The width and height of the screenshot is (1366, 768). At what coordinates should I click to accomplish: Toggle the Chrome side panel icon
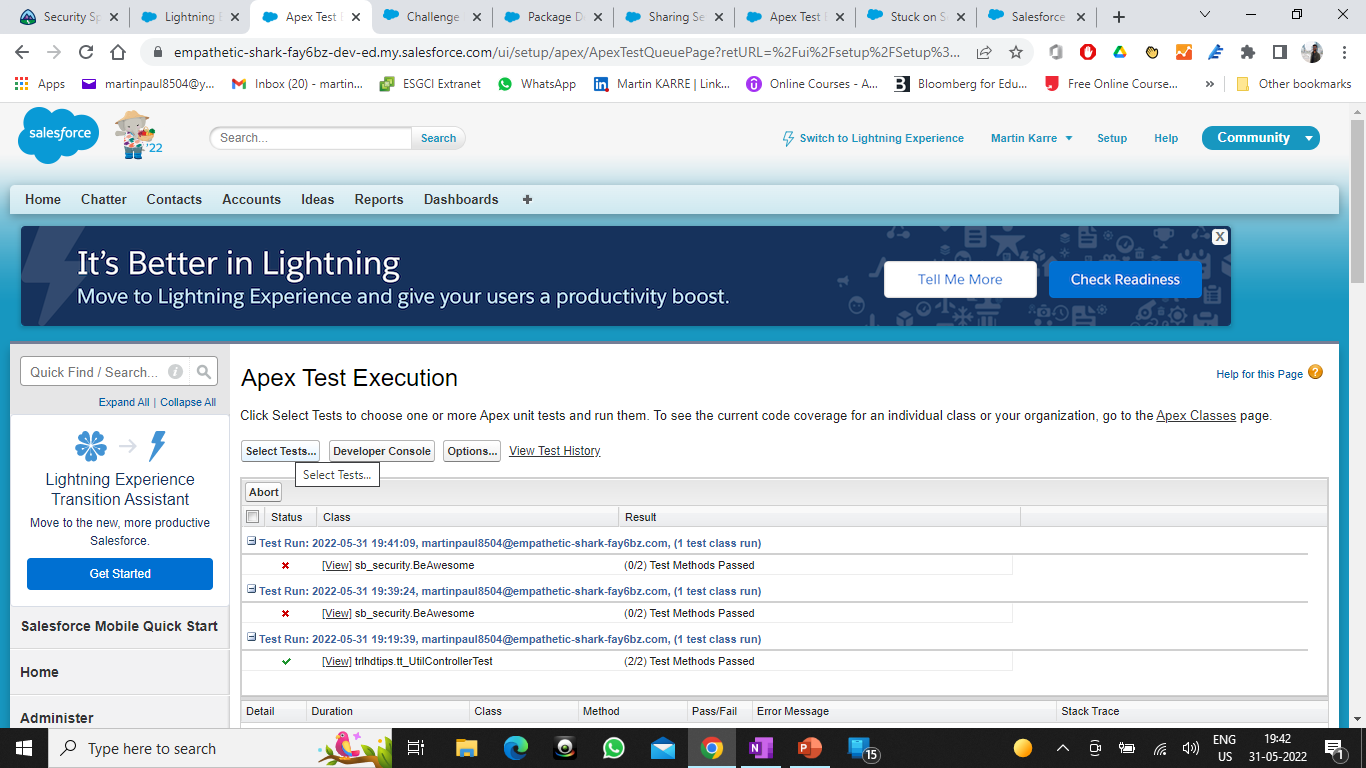click(x=1279, y=52)
